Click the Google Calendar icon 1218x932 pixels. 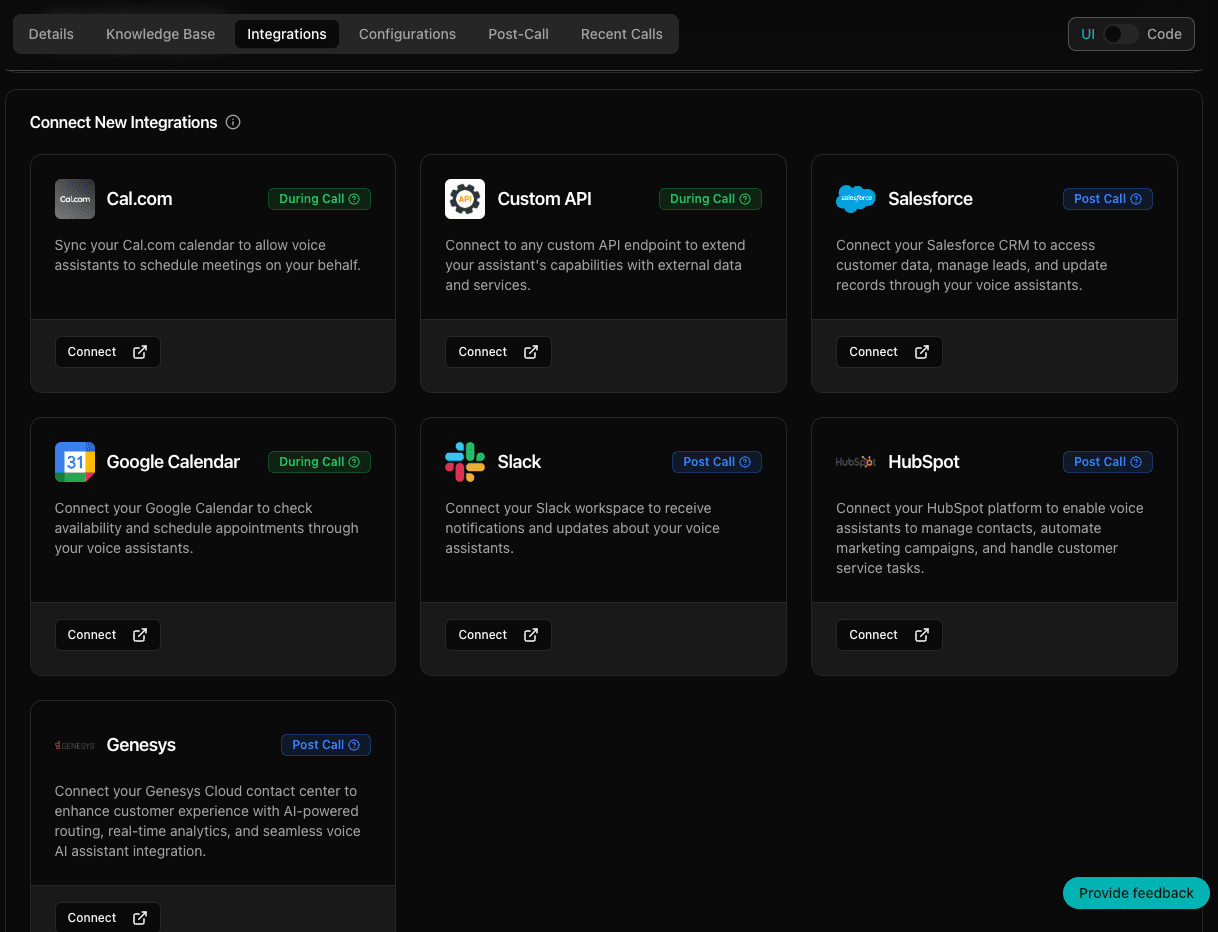click(x=75, y=462)
